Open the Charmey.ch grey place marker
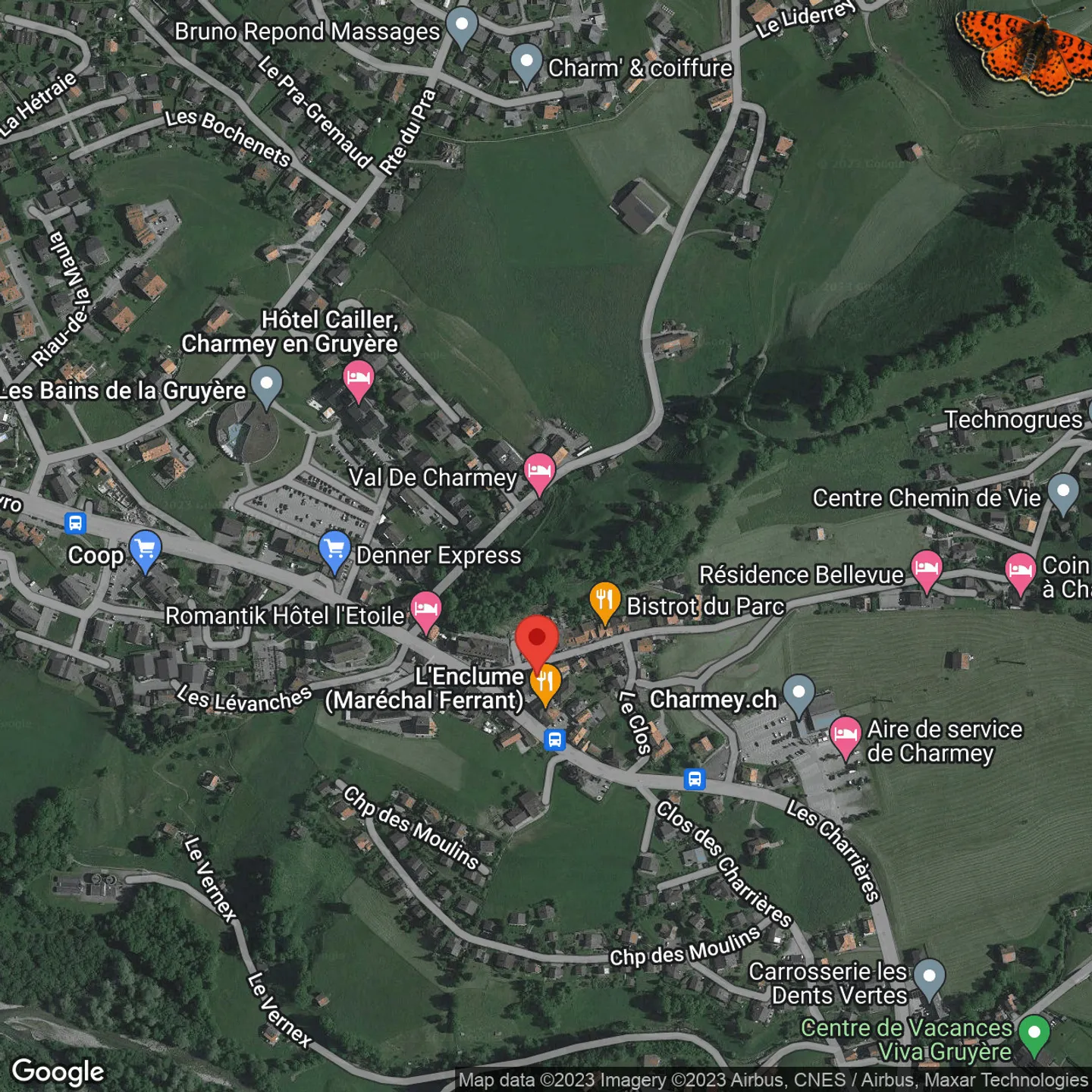Viewport: 1092px width, 1092px height. (799, 696)
